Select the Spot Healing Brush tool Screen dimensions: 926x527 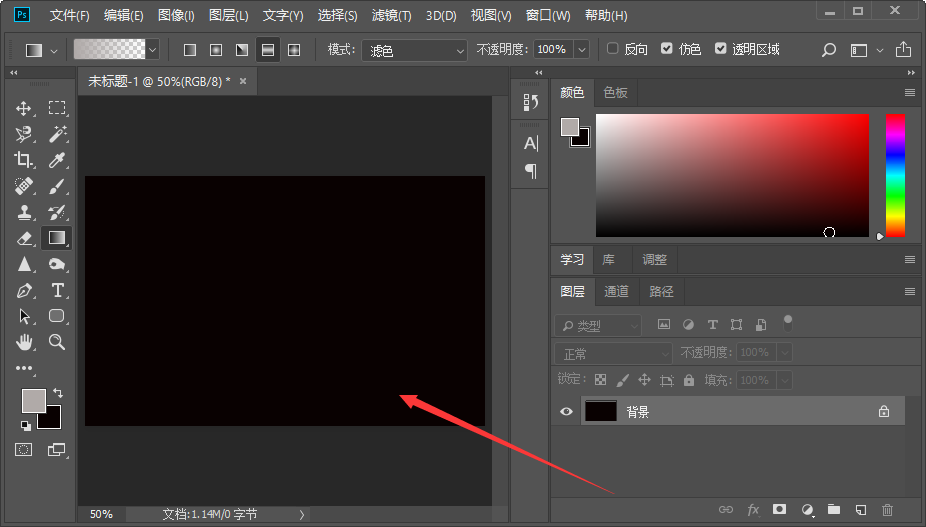click(24, 186)
